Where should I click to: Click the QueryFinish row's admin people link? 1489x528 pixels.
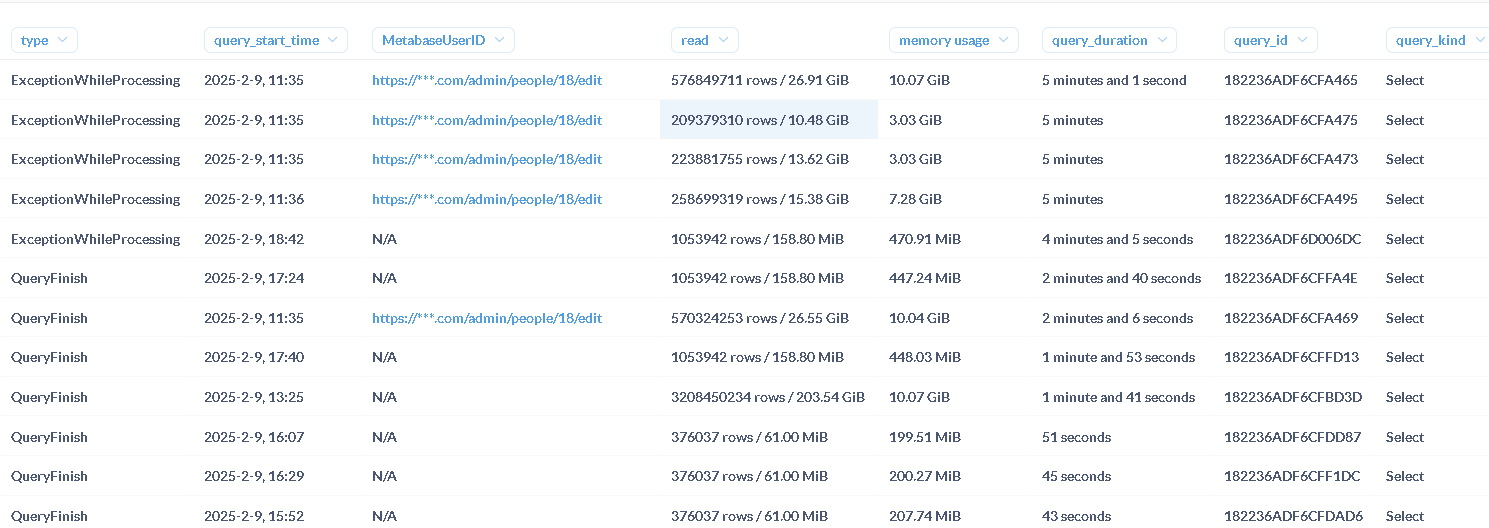click(487, 318)
